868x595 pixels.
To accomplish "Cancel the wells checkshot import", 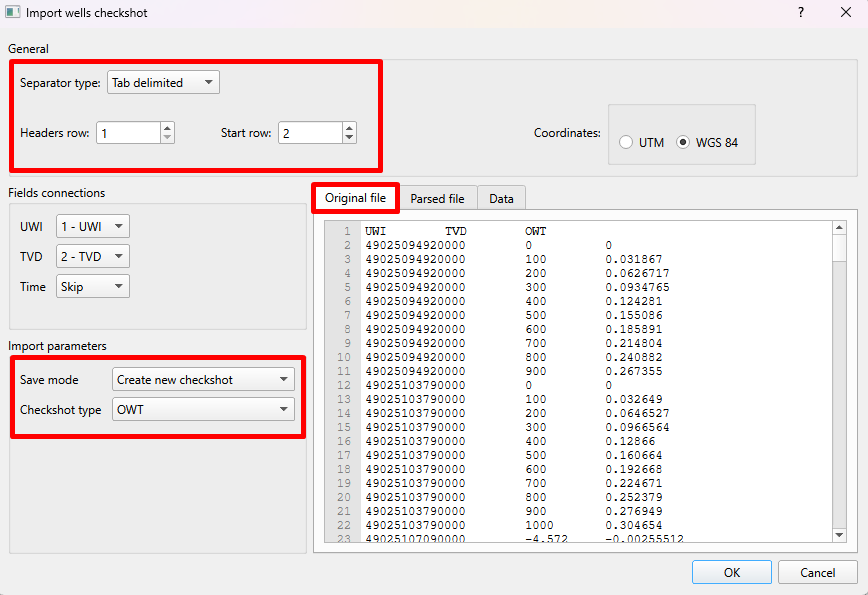I will click(818, 572).
